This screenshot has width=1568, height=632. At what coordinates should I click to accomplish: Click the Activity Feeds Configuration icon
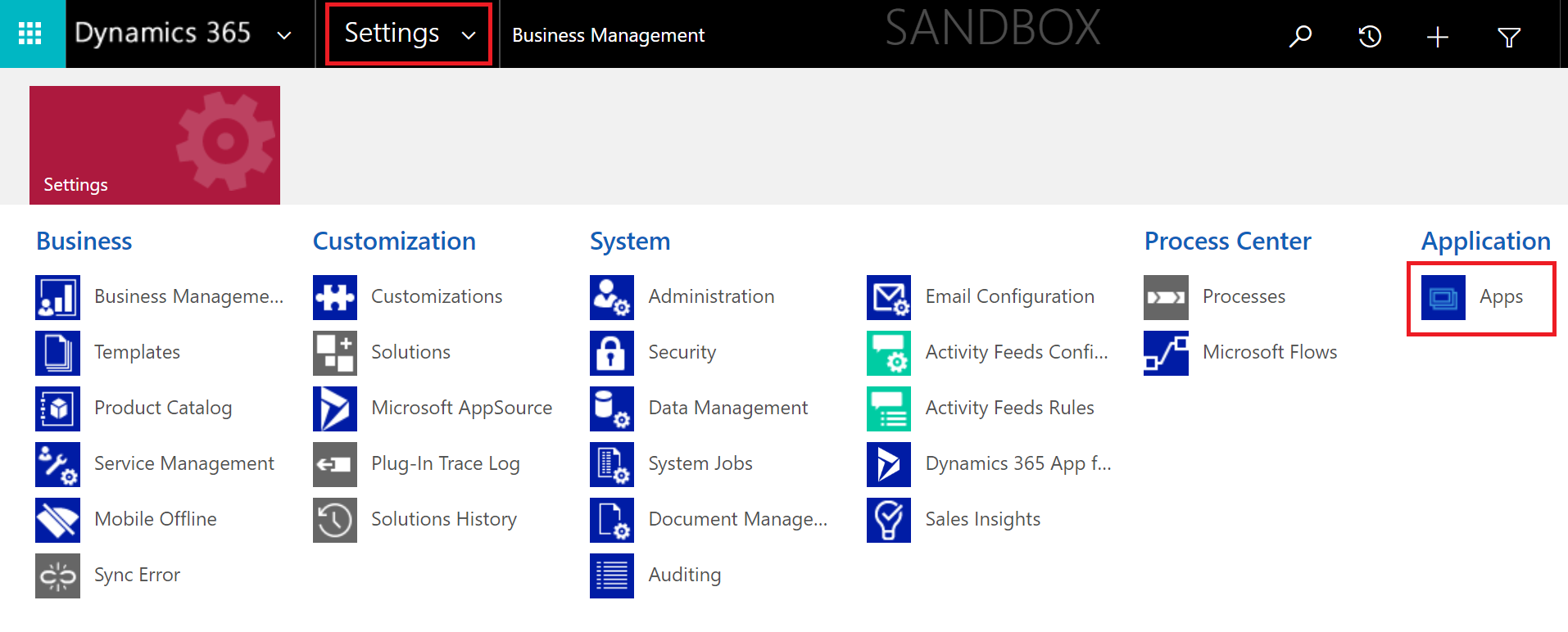pos(889,353)
